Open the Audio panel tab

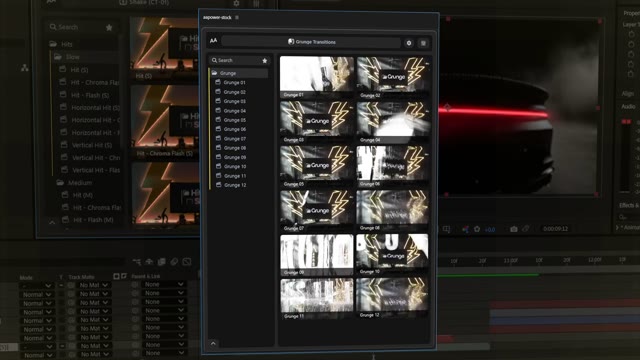pos(628,107)
